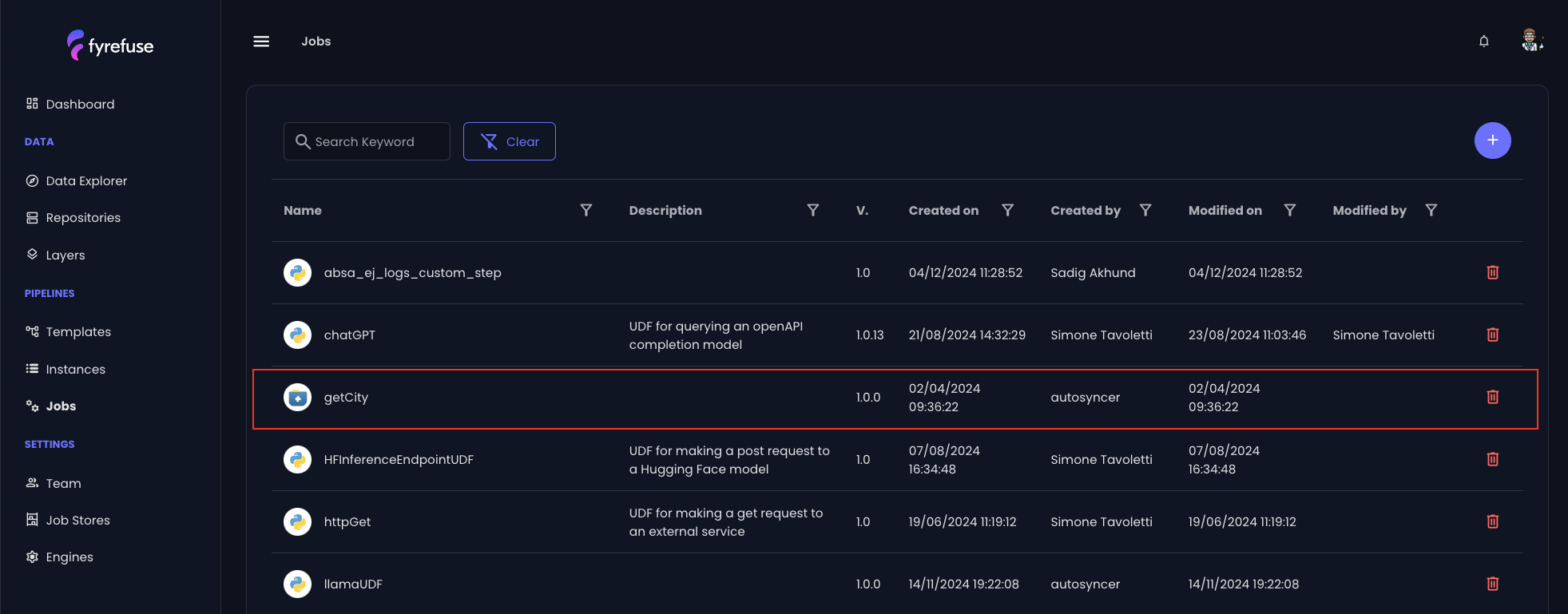Click the plus button to add job
This screenshot has height=614, width=1568.
pos(1492,141)
